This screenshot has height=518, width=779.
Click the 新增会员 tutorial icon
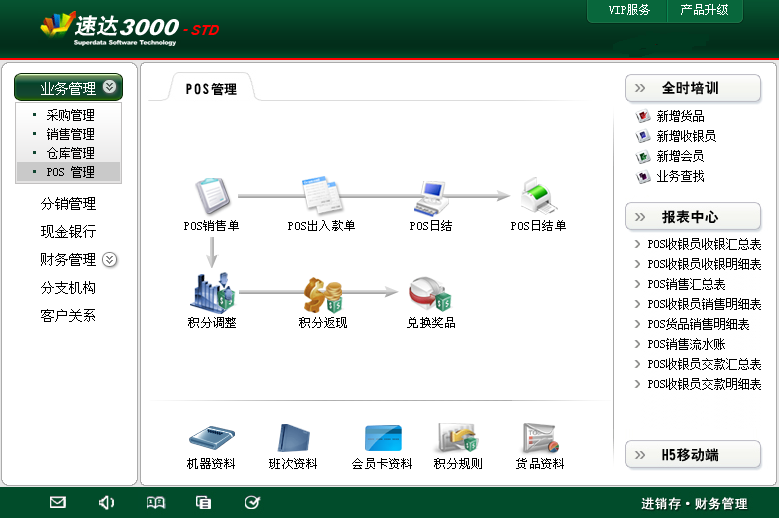point(643,156)
